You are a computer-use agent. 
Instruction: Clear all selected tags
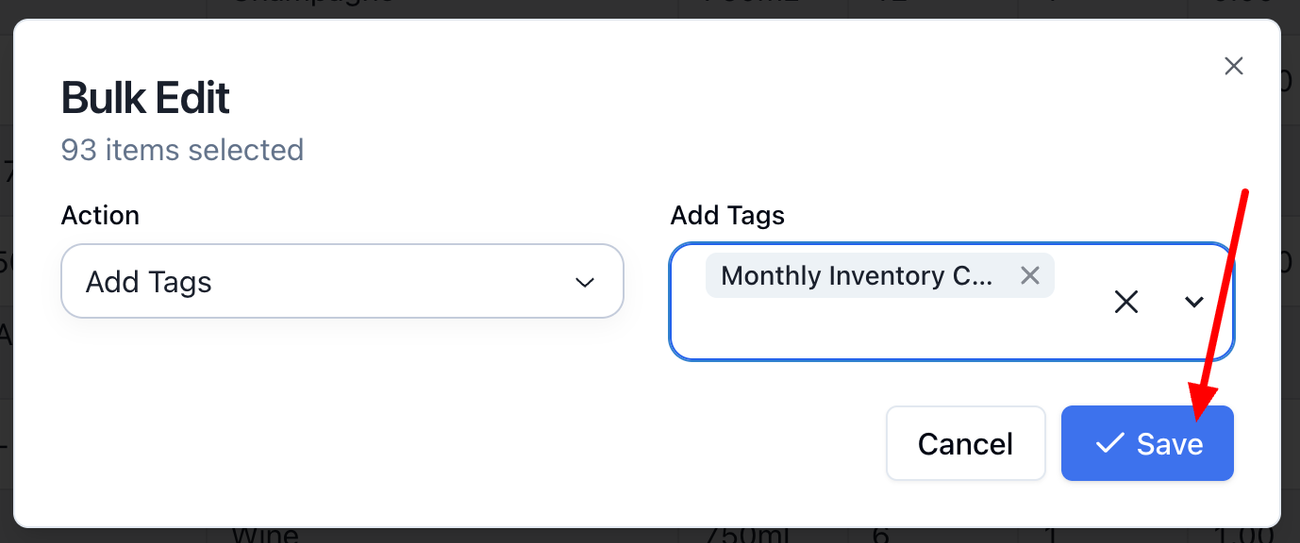click(1126, 302)
